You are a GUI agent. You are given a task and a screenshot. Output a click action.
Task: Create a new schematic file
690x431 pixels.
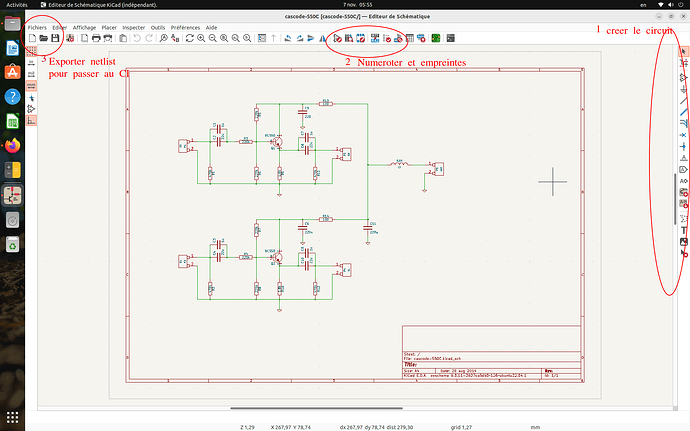[32, 38]
